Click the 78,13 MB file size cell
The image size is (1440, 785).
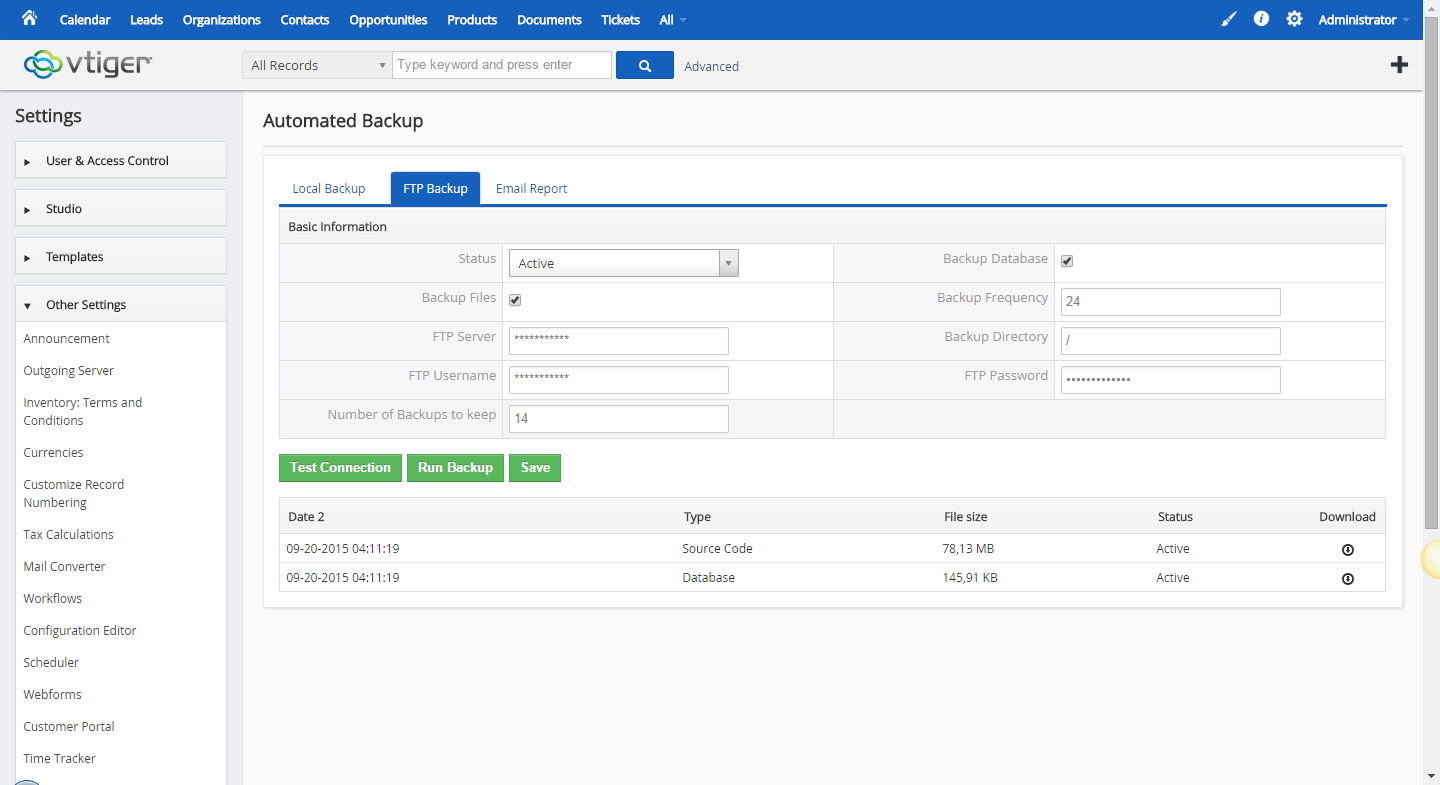968,549
